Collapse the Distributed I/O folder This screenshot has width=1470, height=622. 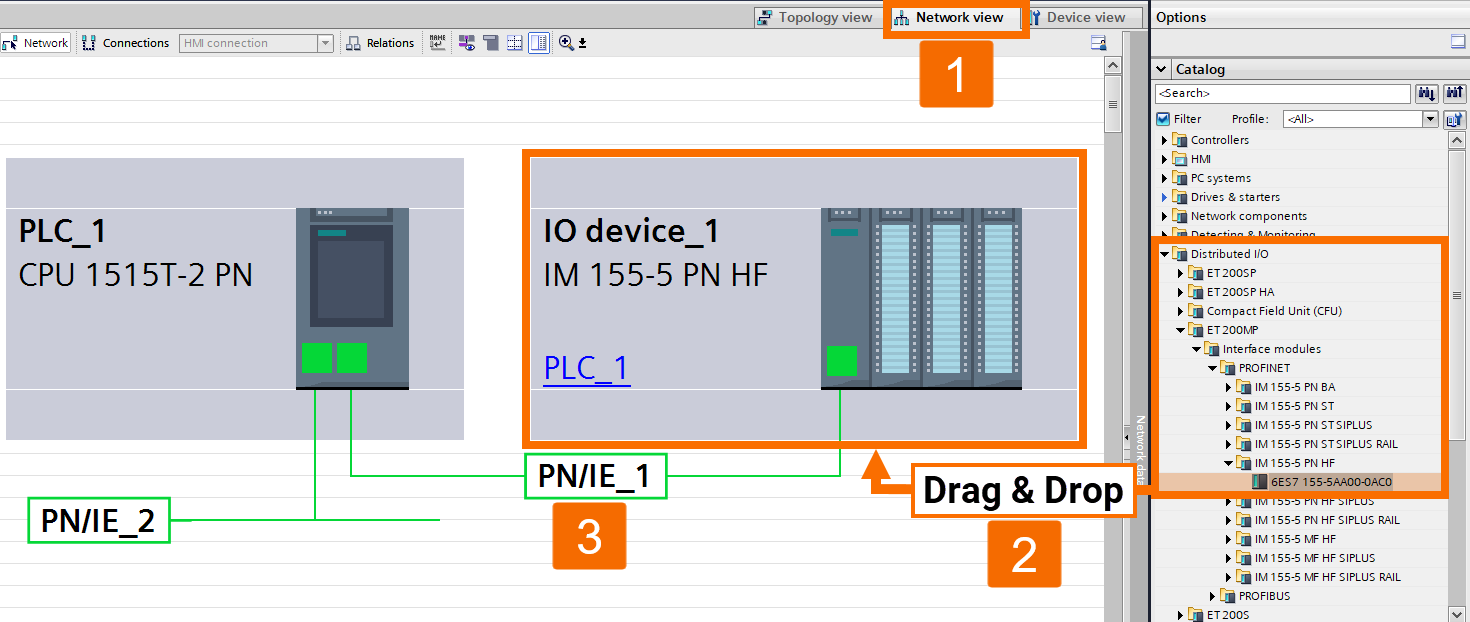pyautogui.click(x=1165, y=254)
